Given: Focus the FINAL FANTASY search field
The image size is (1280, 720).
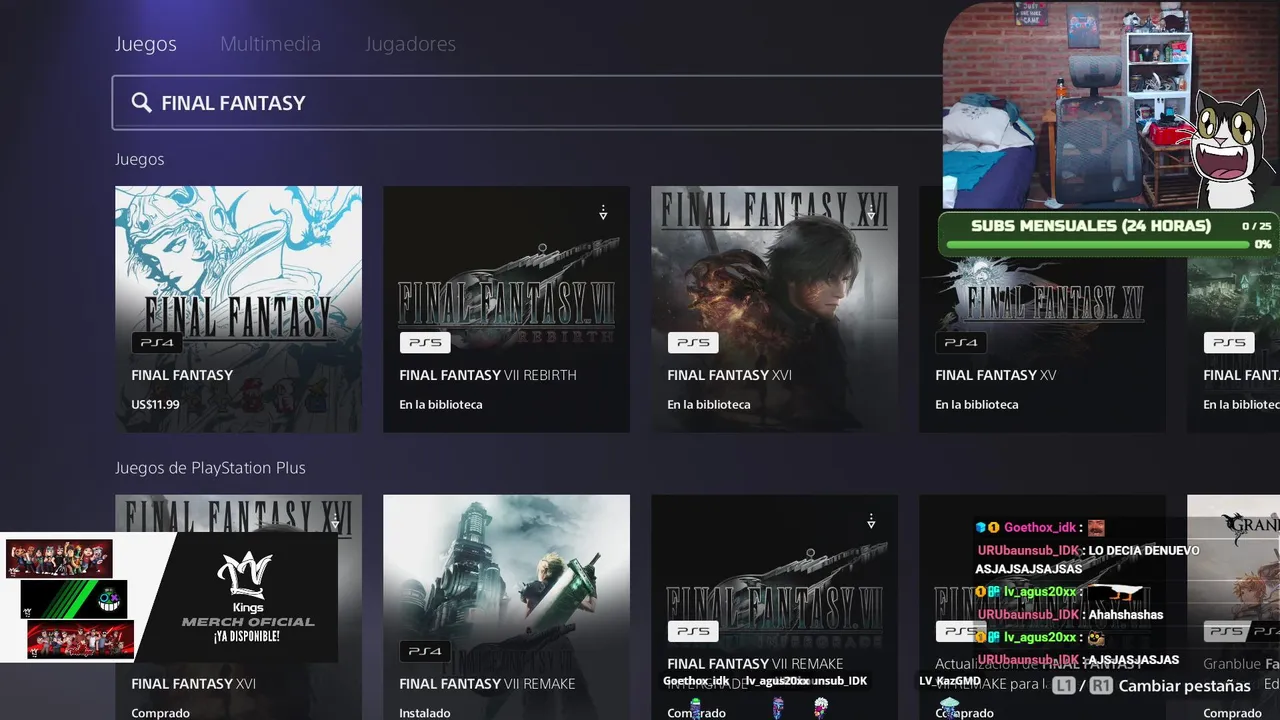Looking at the screenshot, I should point(527,103).
